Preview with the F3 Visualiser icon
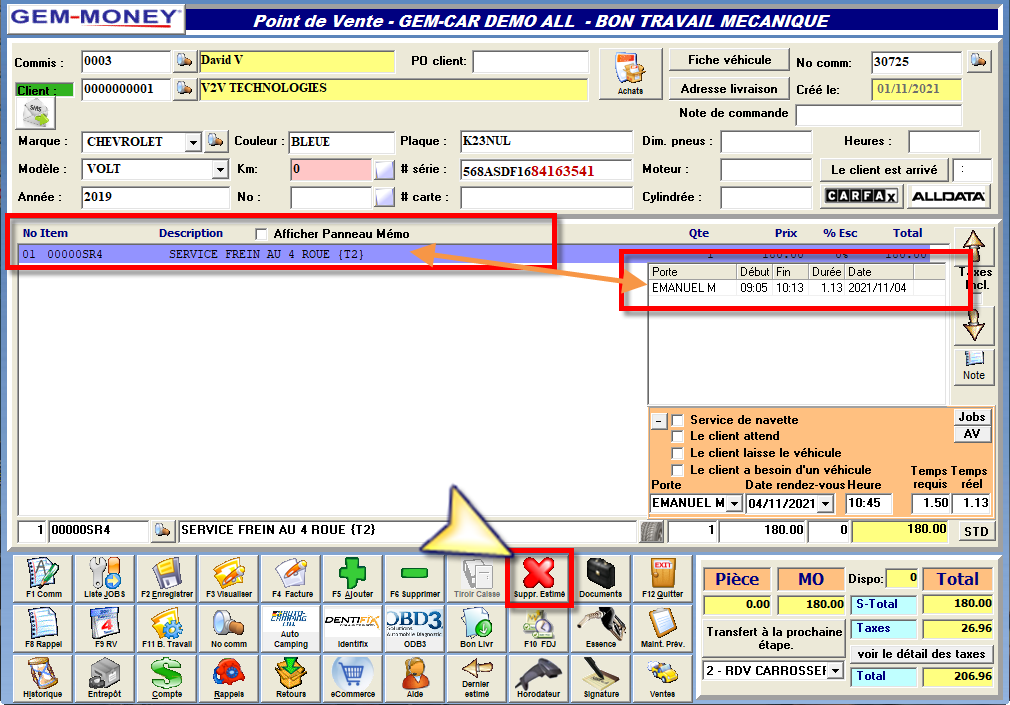 pos(229,578)
